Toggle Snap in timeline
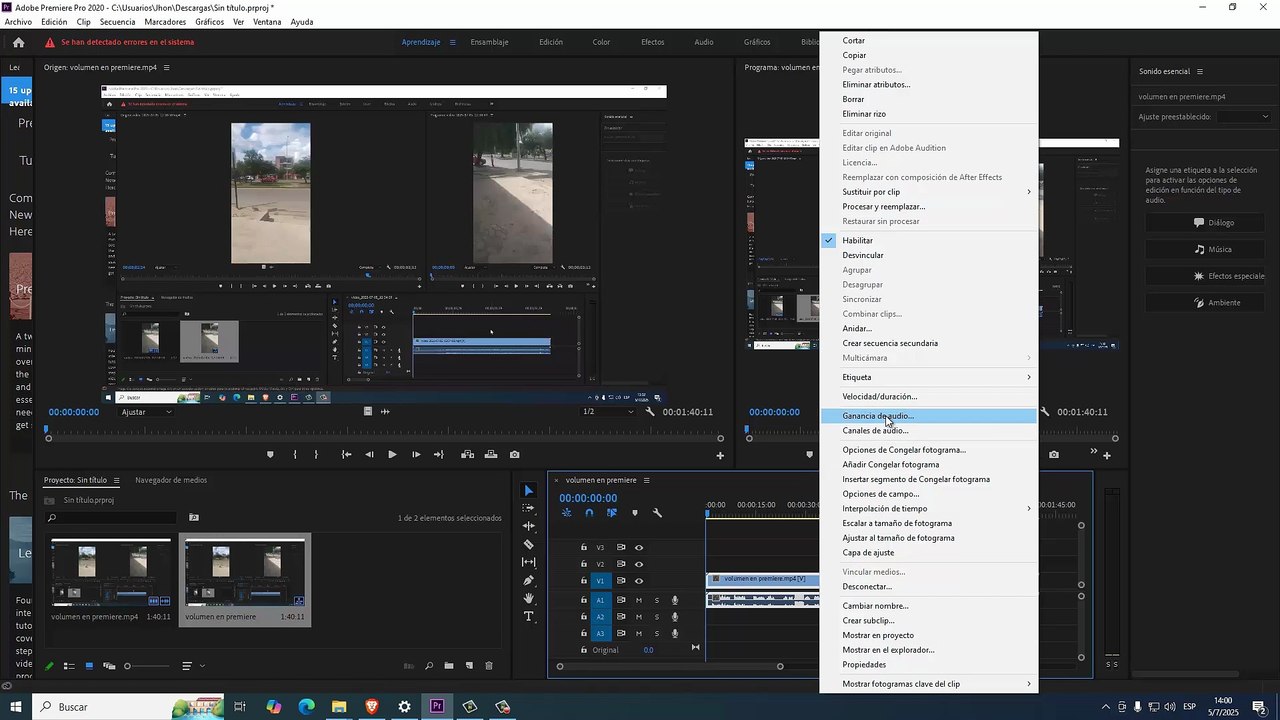This screenshot has width=1280, height=720. [x=589, y=513]
